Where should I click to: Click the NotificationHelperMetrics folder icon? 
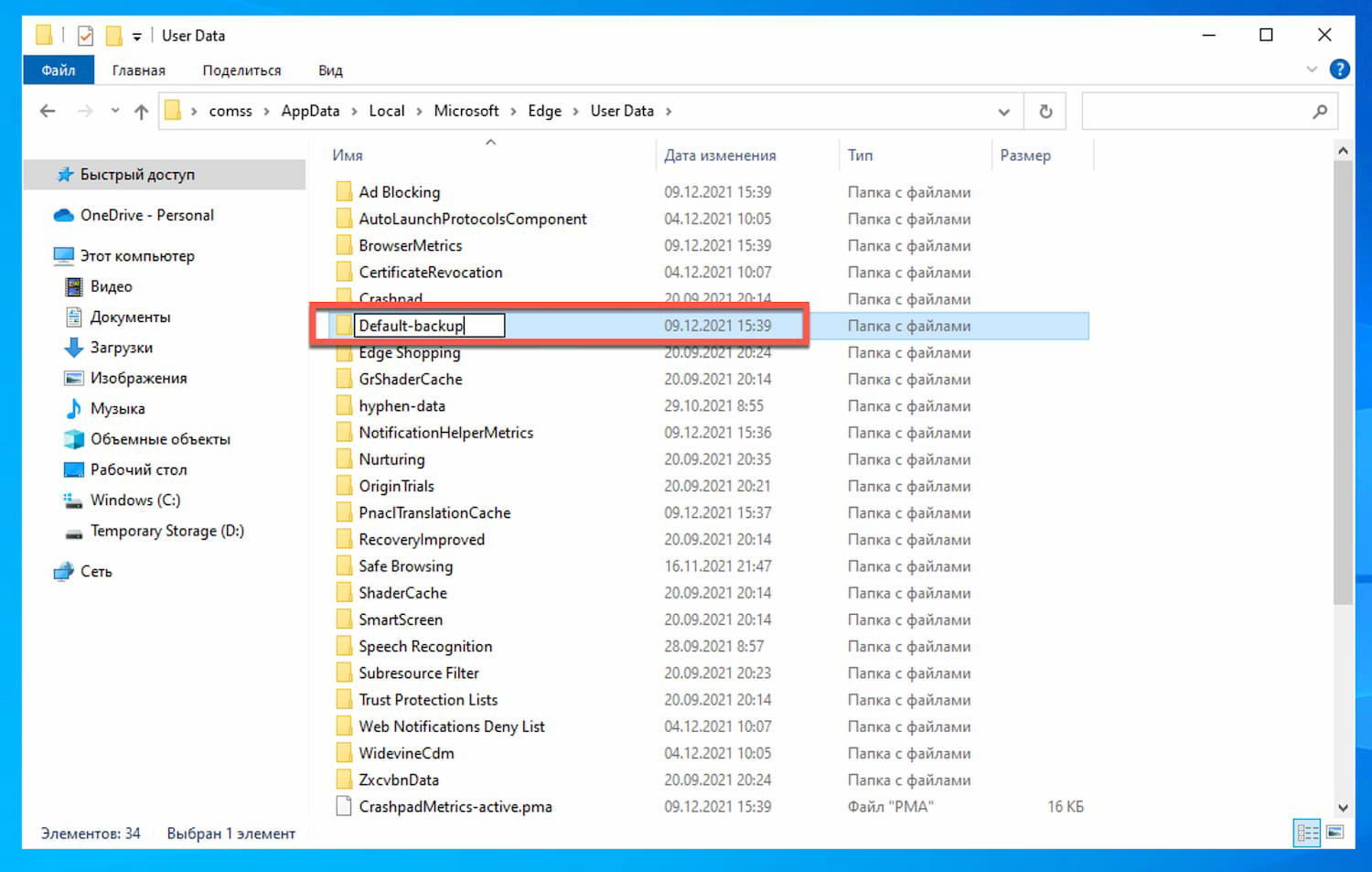[344, 432]
